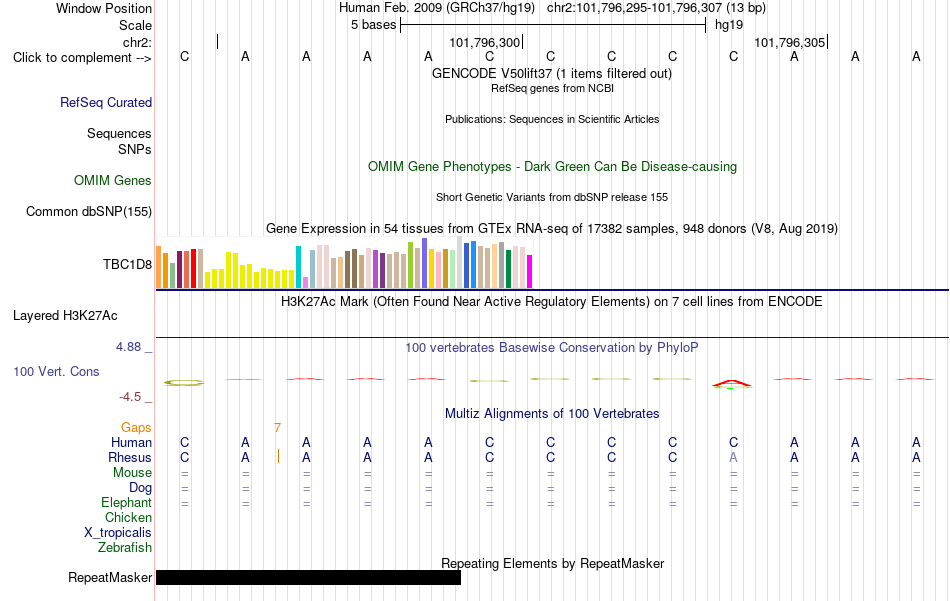This screenshot has width=950, height=601.
Task: Click the TBC1D8 gene expression label
Action: 127,264
